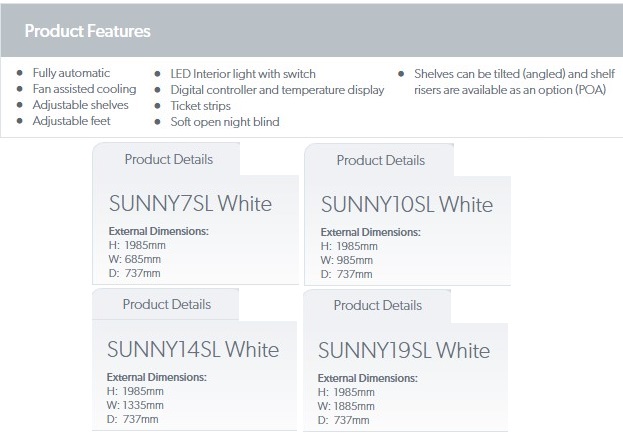The width and height of the screenshot is (623, 439).
Task: Select the SUNNY10SL White Product Details tab
Action: pyautogui.click(x=381, y=160)
